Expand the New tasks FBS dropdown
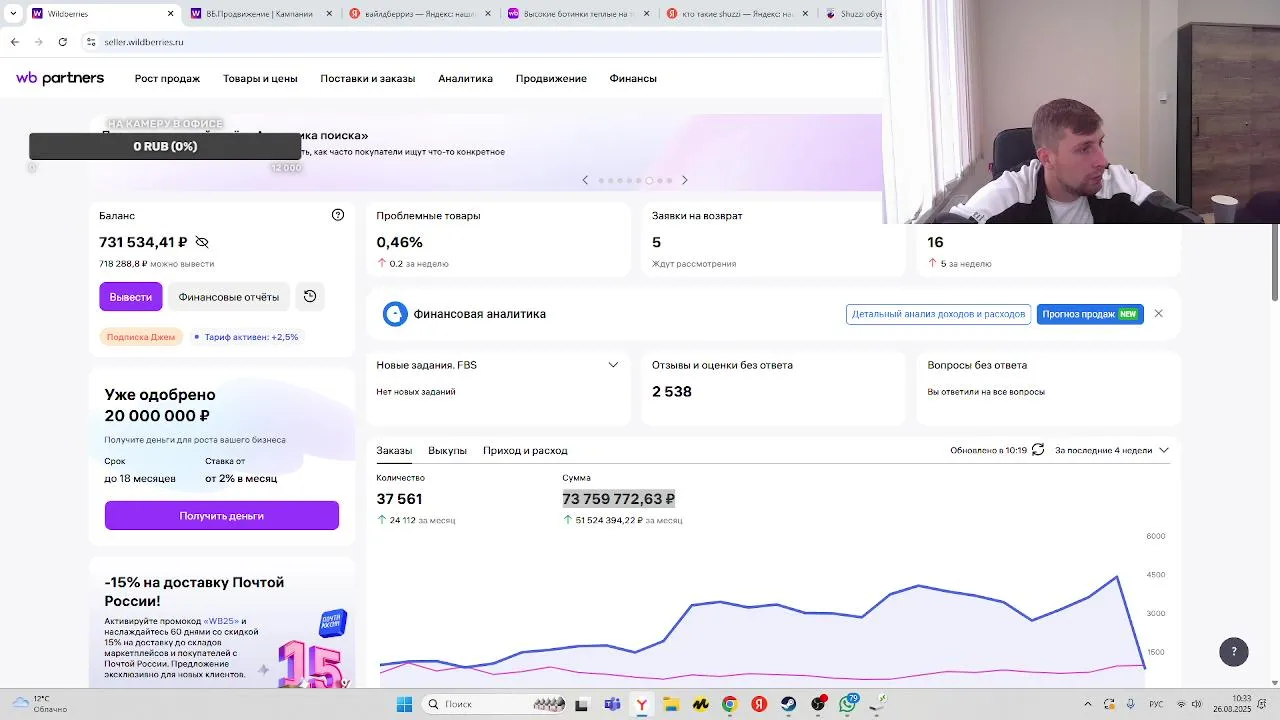 613,365
